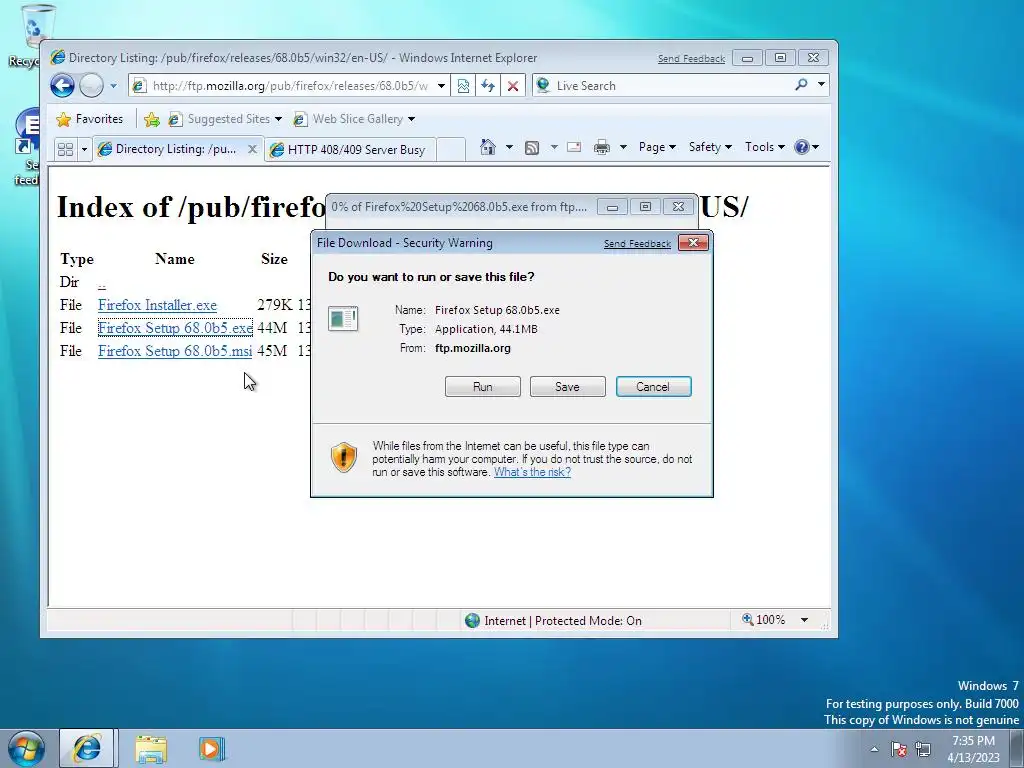
Task: Open the Help question mark menu
Action: click(806, 147)
